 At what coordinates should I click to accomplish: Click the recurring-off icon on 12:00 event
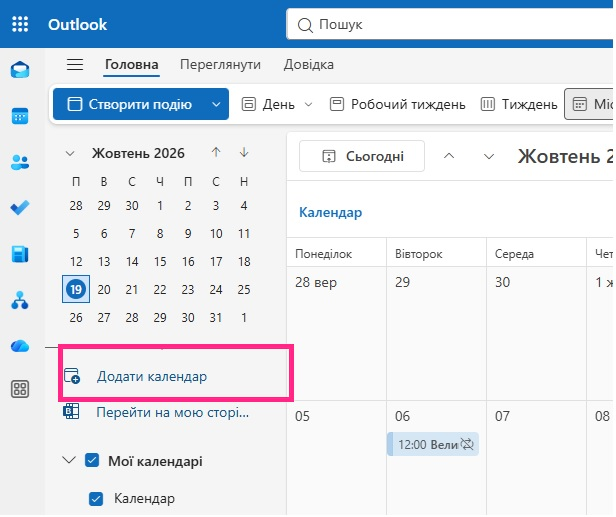tap(467, 444)
